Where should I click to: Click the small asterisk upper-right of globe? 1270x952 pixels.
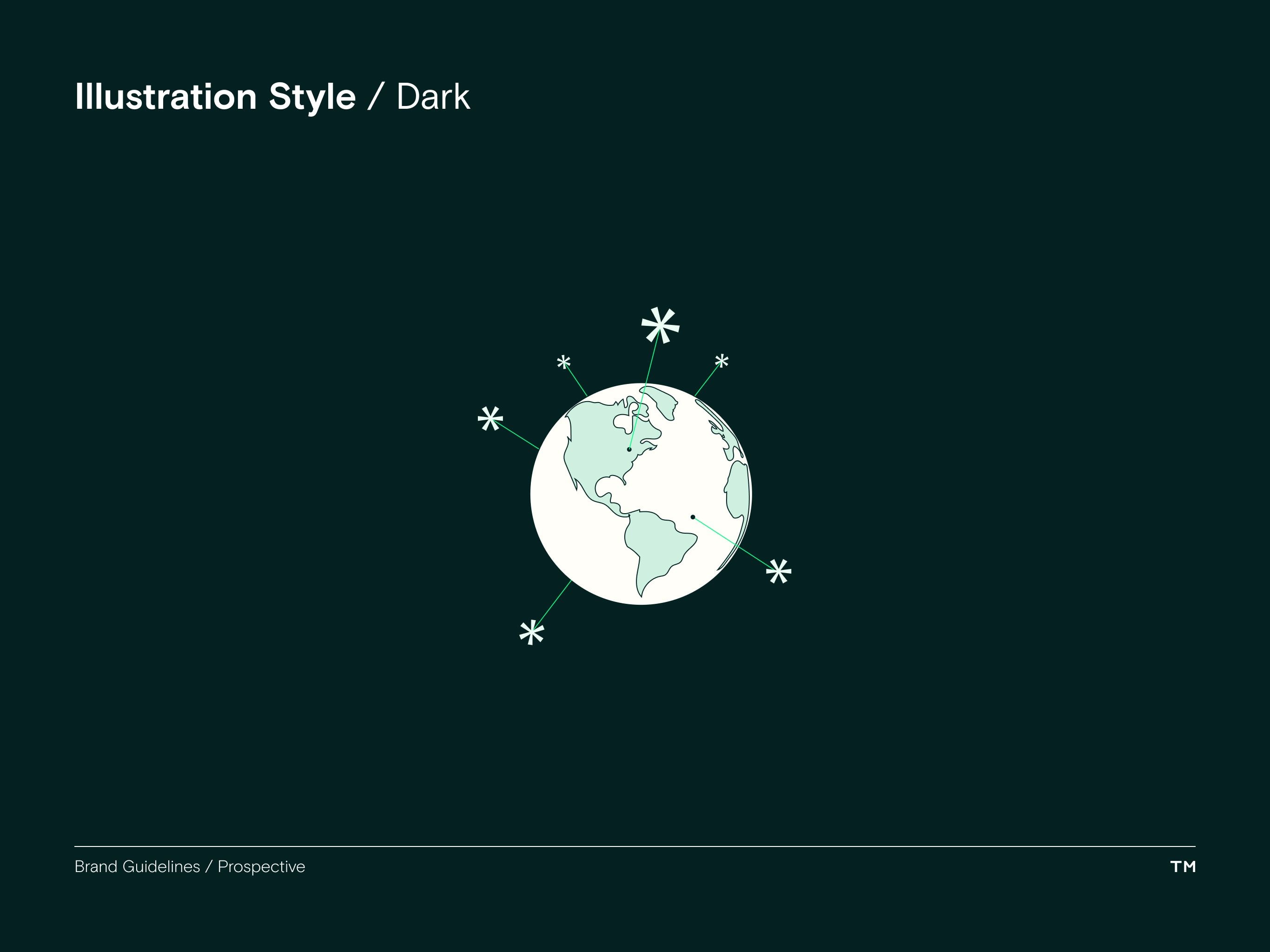721,361
